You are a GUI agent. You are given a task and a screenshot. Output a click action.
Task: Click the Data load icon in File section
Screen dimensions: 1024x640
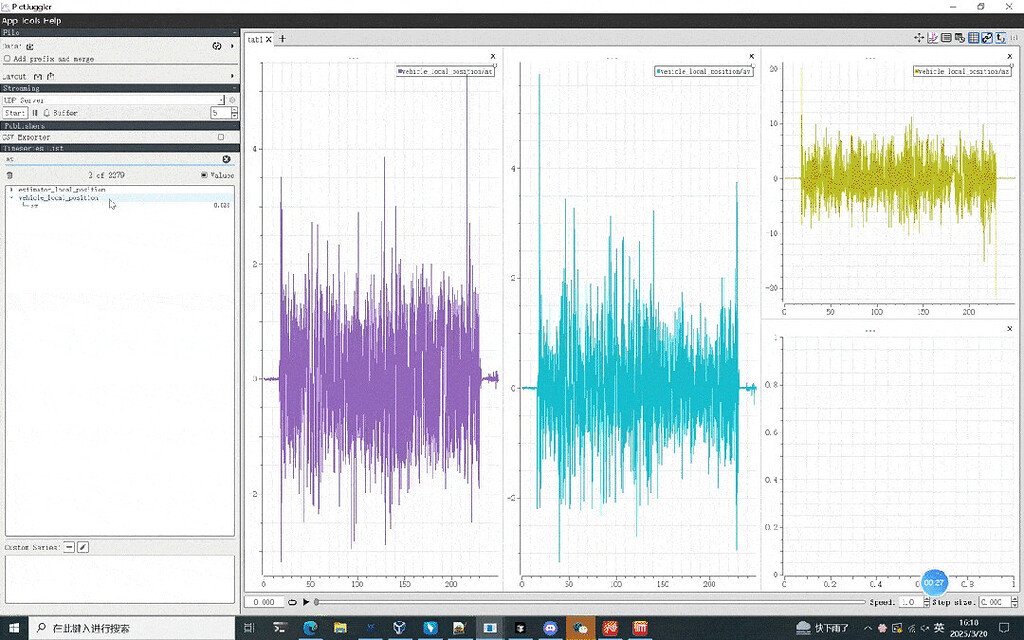click(x=29, y=46)
